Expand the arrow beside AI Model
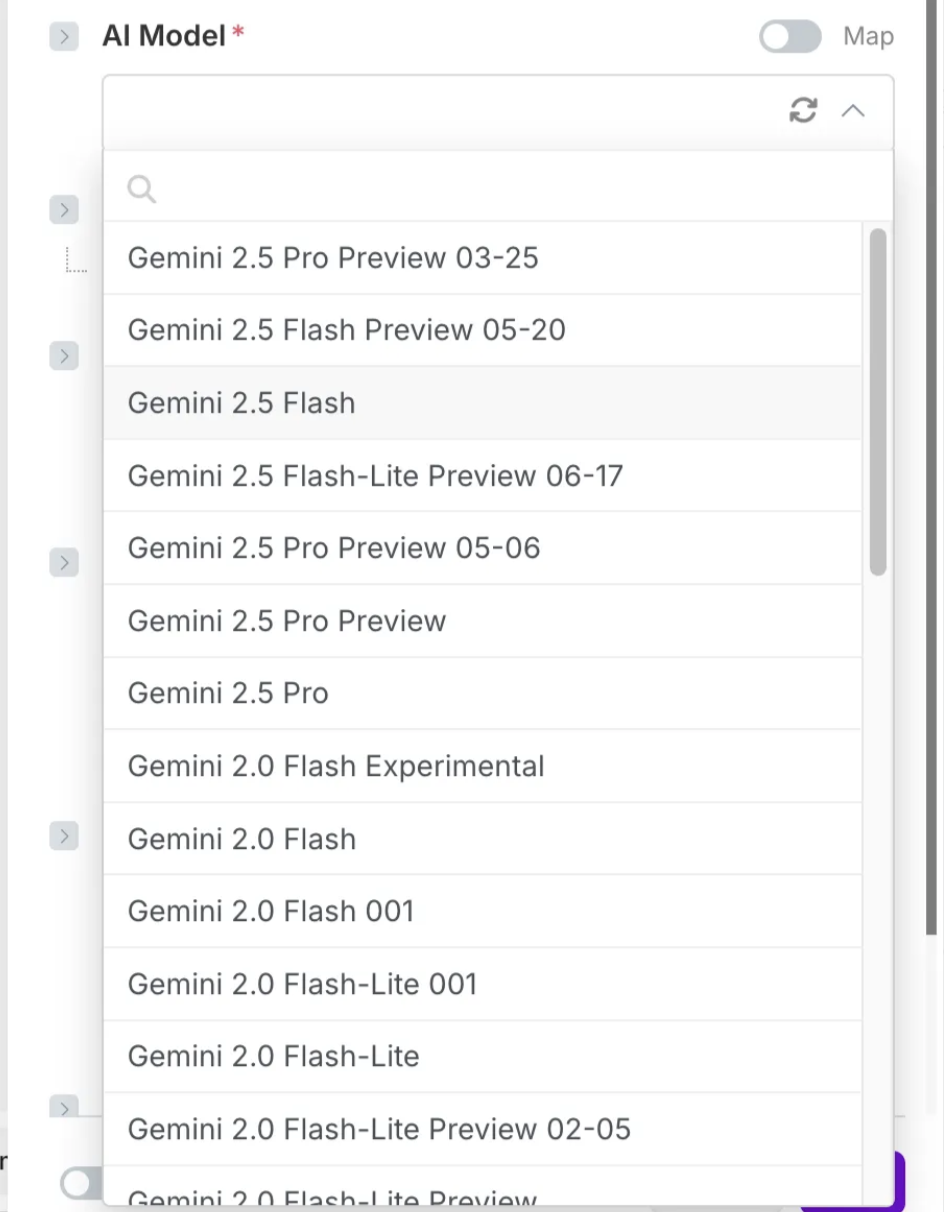The width and height of the screenshot is (944, 1212). [x=64, y=37]
